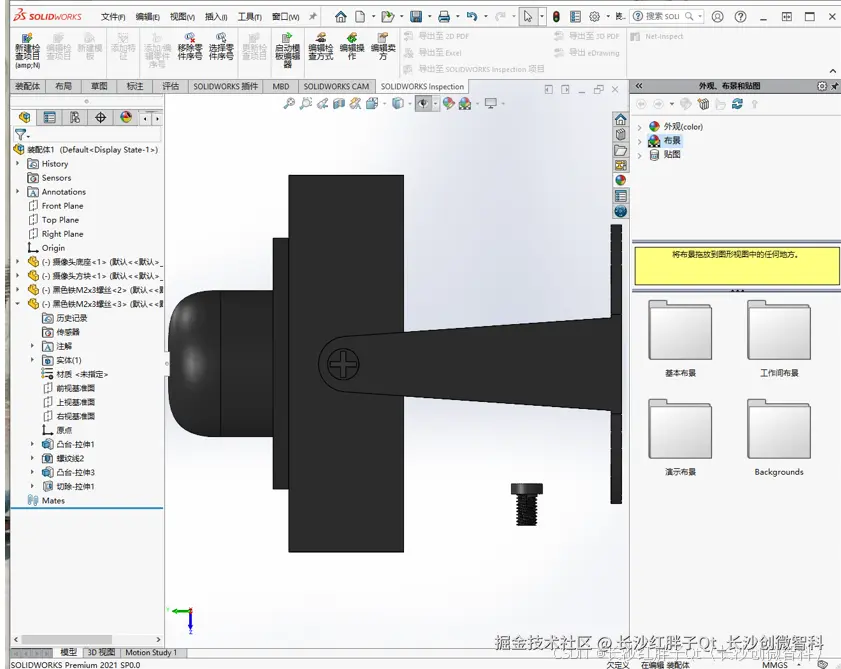
Task: Open the Hide/Show Items dropdown arrow
Action: pyautogui.click(x=435, y=104)
